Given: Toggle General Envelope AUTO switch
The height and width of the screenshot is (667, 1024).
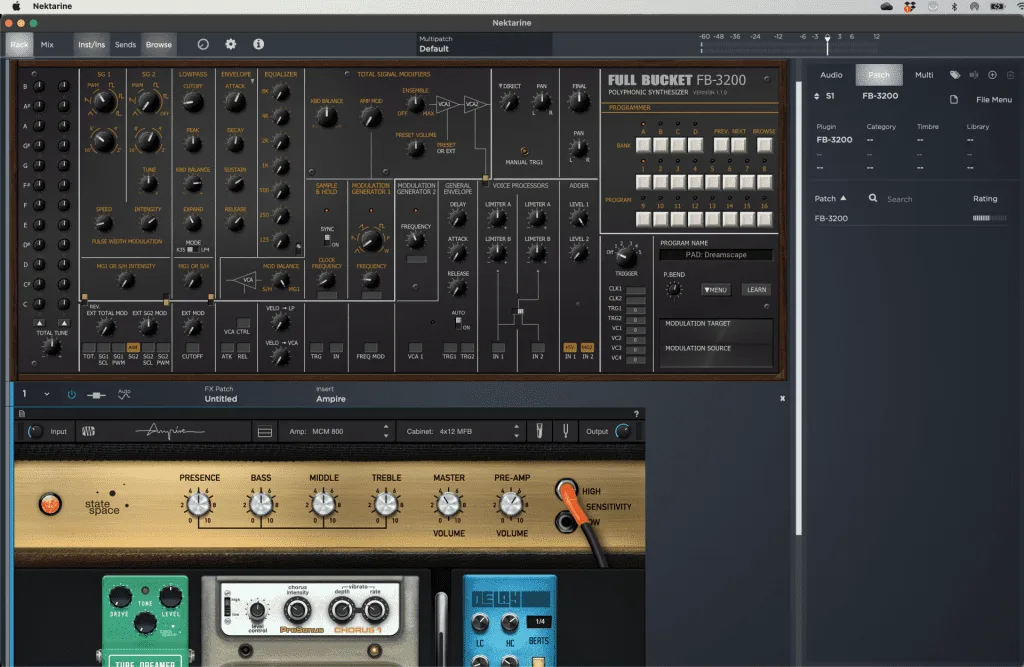Looking at the screenshot, I should (x=458, y=323).
